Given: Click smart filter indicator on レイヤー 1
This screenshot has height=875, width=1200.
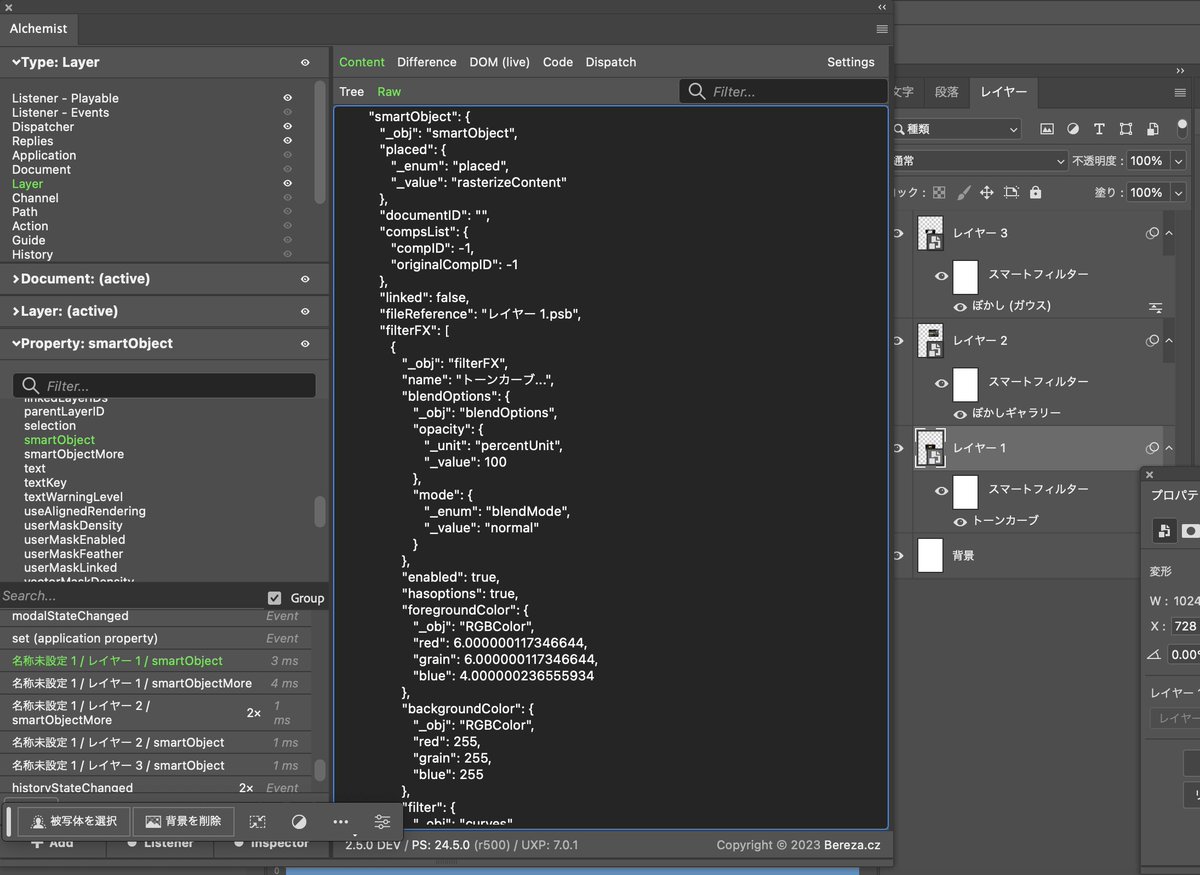Looking at the screenshot, I should (1152, 448).
